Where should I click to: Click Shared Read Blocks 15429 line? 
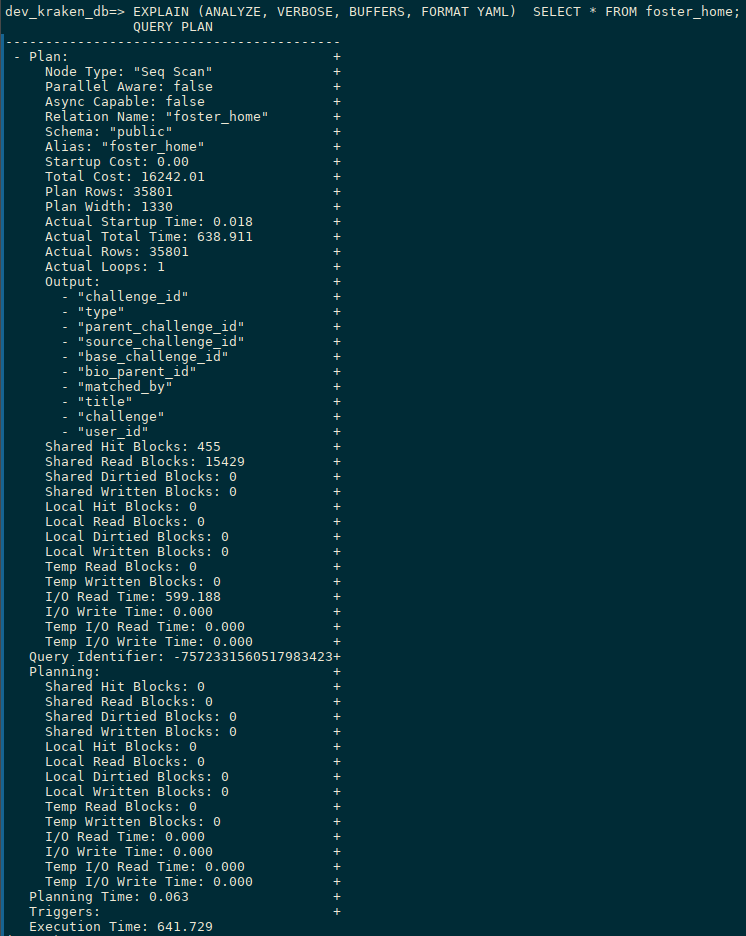point(144,461)
